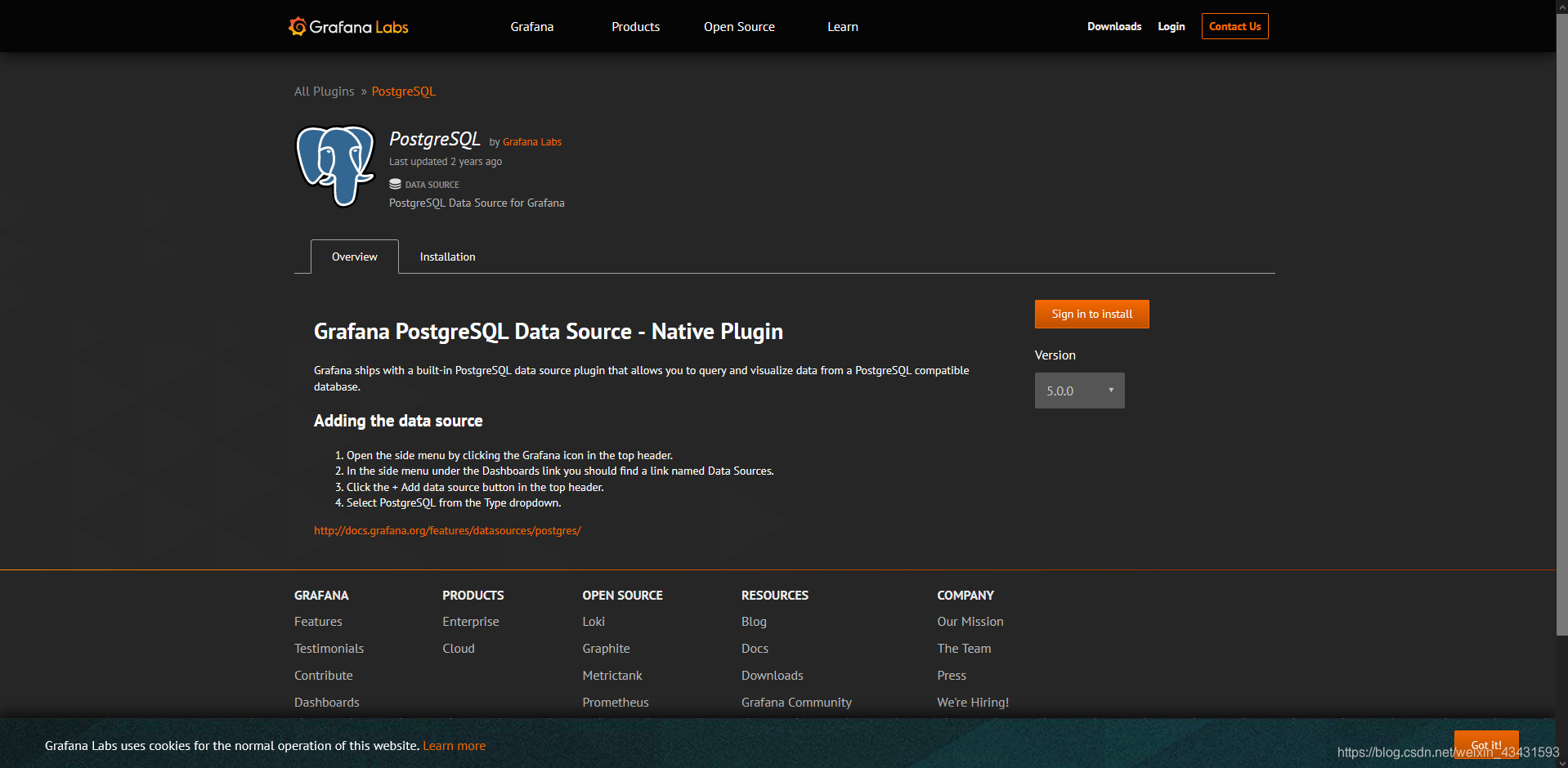Click the scrollbar up arrow

point(1561,6)
